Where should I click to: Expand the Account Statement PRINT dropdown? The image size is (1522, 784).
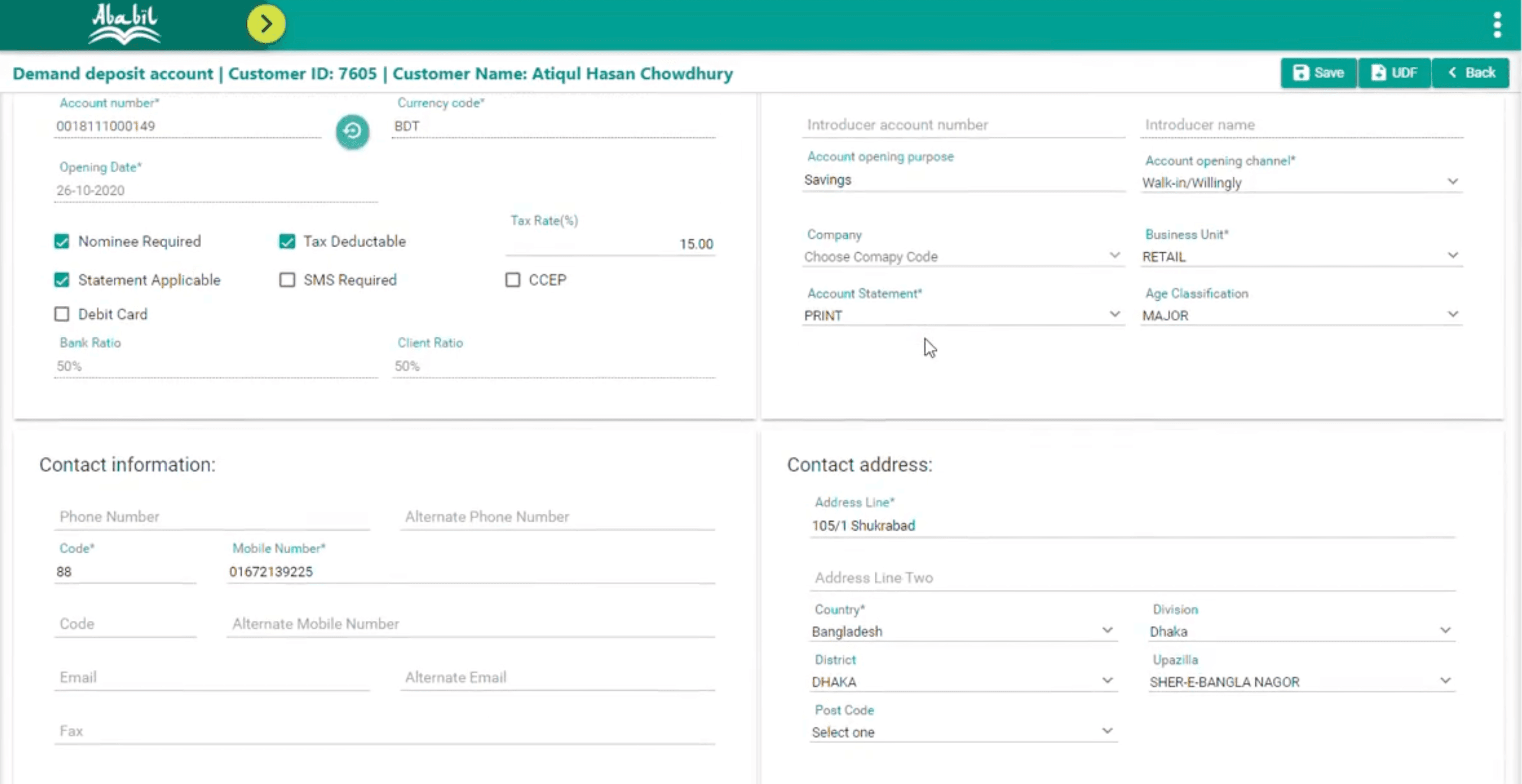962,315
